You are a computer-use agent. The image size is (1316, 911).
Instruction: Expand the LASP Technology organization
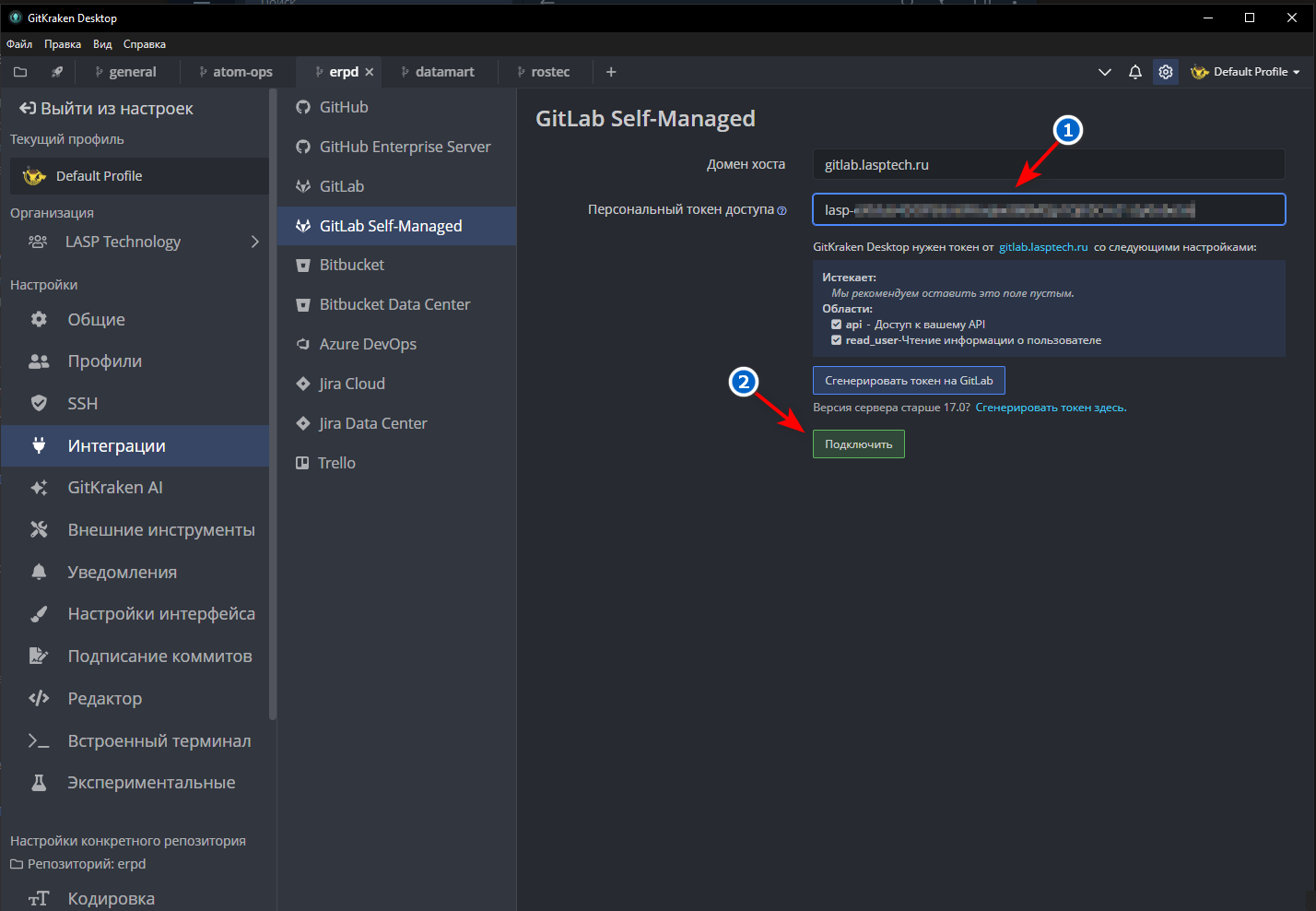[255, 242]
